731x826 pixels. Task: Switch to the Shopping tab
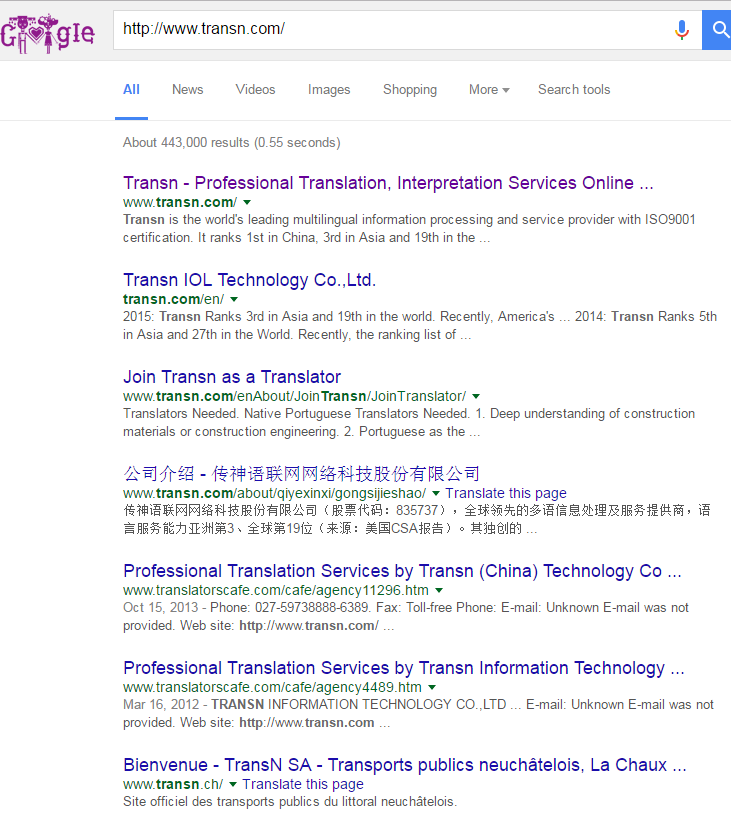[x=410, y=90]
